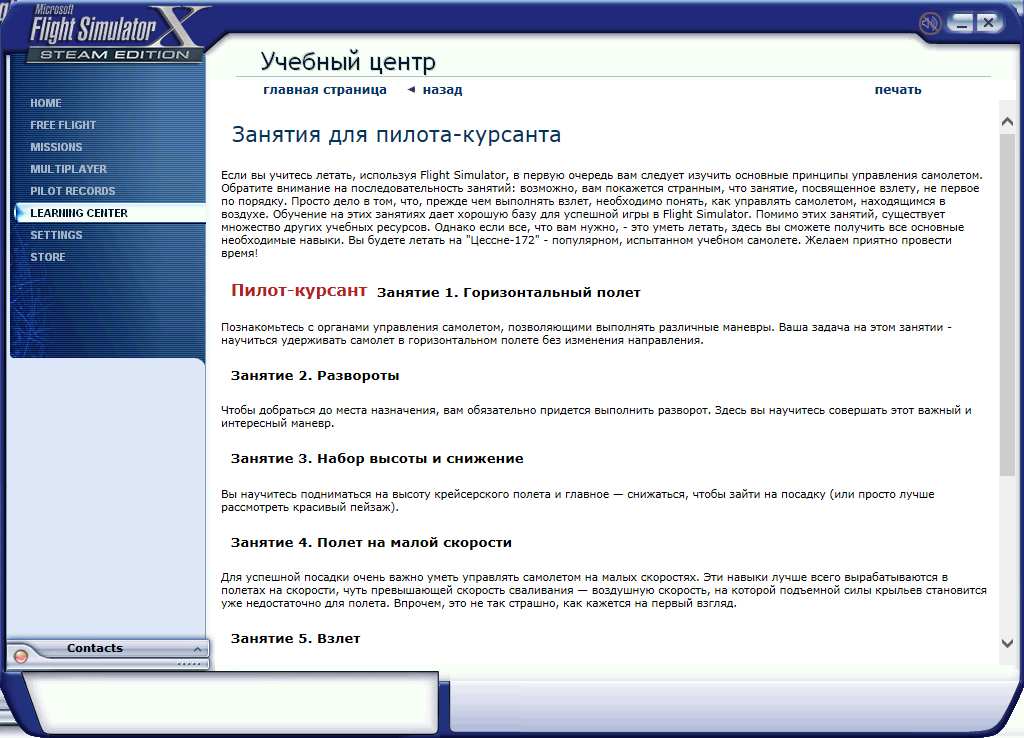Screen dimensions: 1024x738
Task: Go to MISSIONS section
Action: 56,147
